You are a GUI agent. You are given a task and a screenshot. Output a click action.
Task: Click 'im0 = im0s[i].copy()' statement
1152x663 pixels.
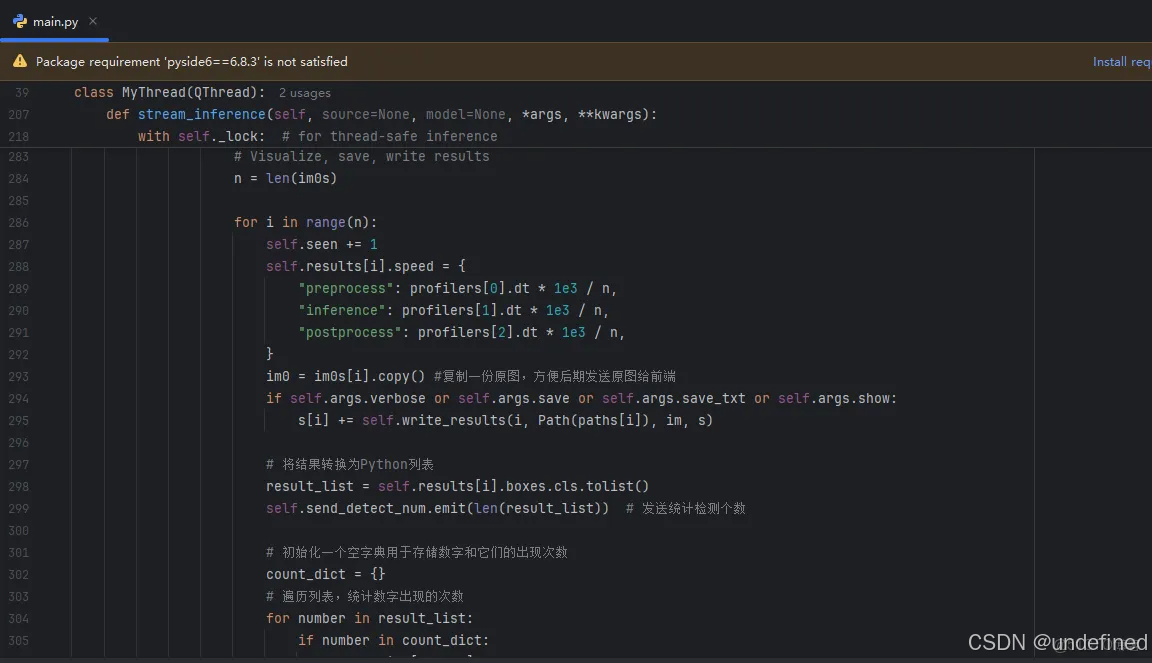(x=345, y=376)
